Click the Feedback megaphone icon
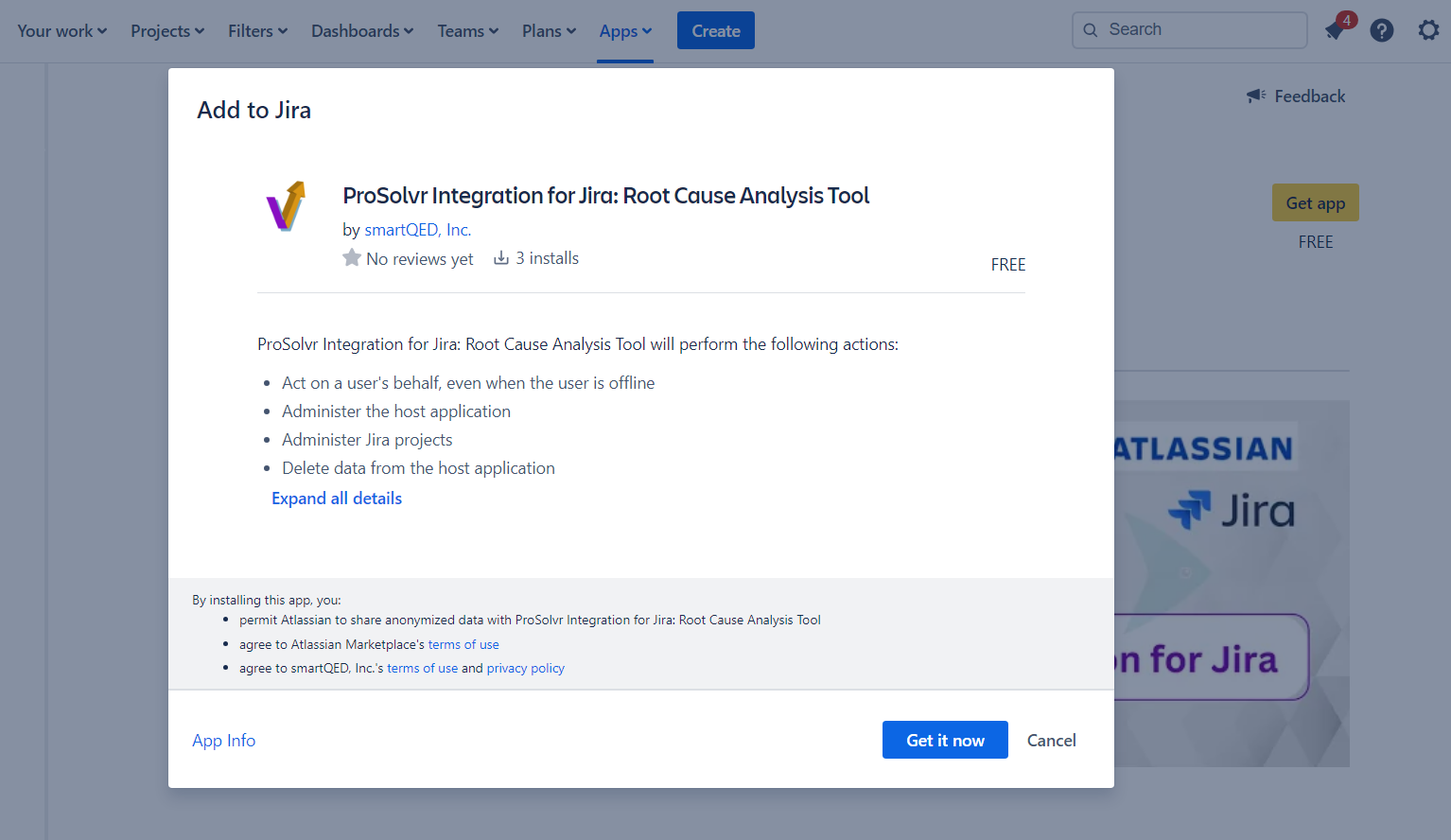1451x840 pixels. pyautogui.click(x=1256, y=96)
